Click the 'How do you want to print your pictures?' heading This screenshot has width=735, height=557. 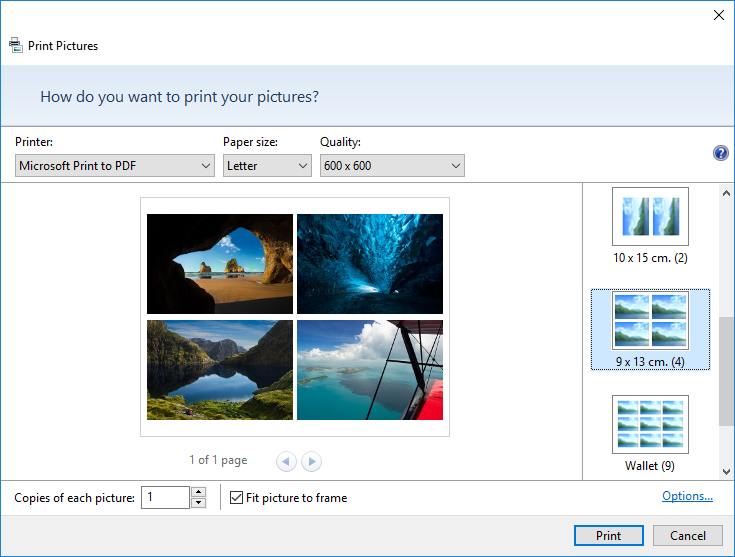[x=180, y=97]
